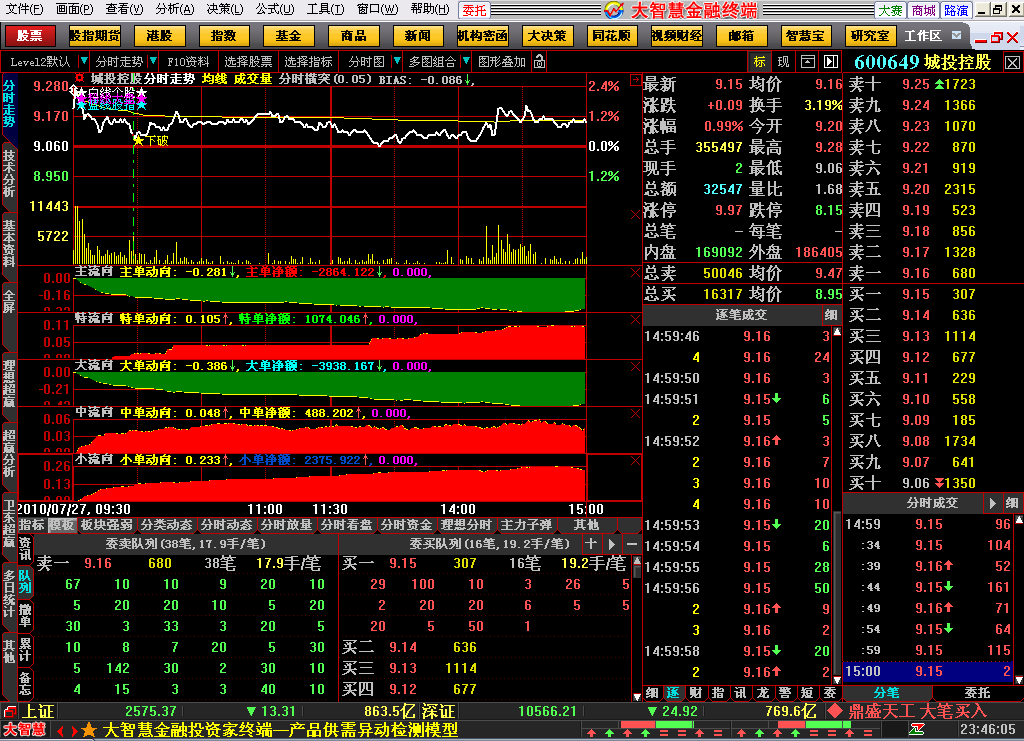Select the 技术分析 vertical side tab
1024x741 pixels.
pos(8,173)
